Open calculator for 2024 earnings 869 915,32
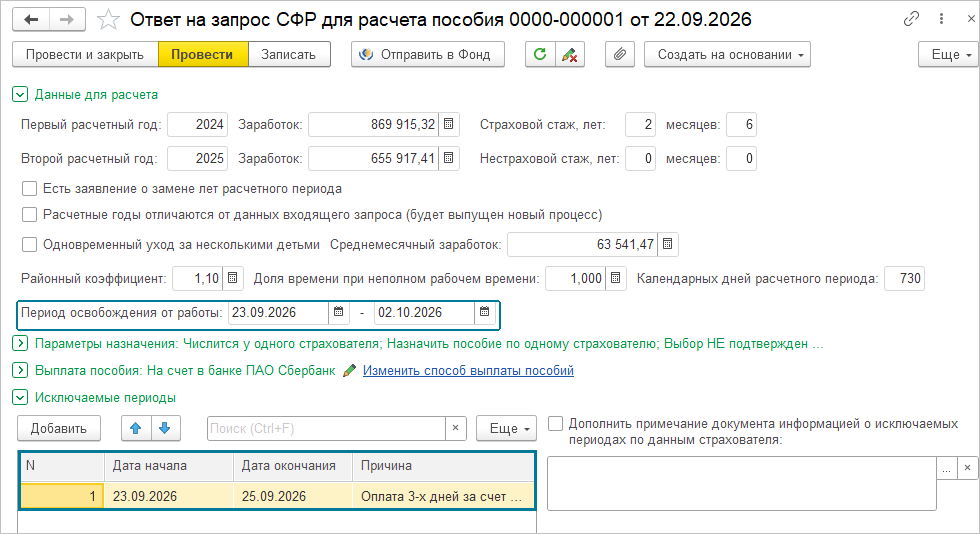 click(x=449, y=124)
